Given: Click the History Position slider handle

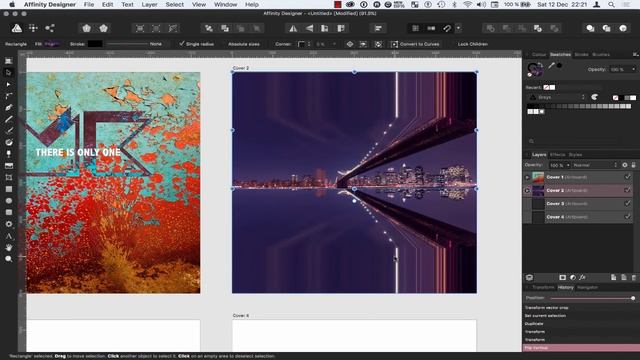Looking at the screenshot, I should 633,298.
